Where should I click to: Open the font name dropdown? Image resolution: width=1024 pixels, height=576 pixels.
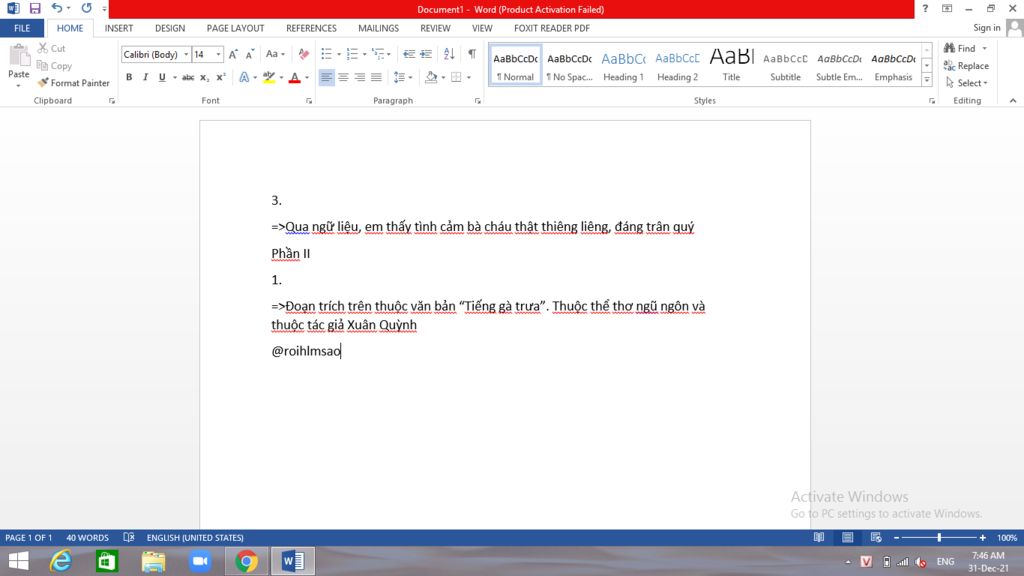point(186,54)
